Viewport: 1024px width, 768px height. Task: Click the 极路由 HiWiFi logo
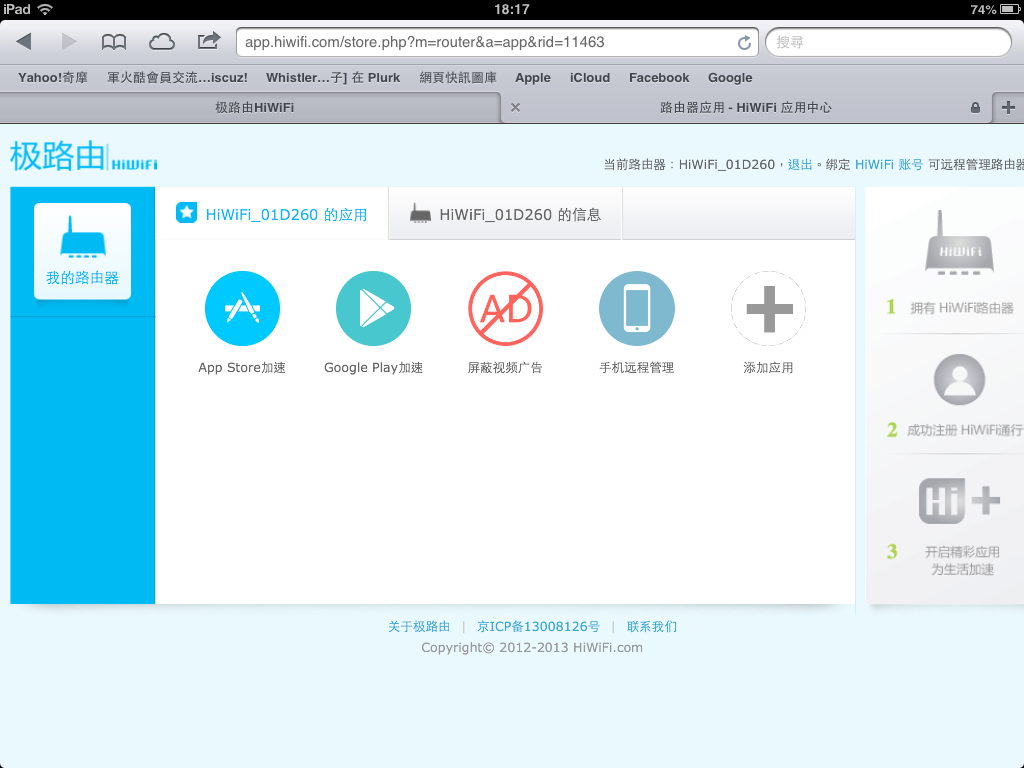tap(84, 157)
